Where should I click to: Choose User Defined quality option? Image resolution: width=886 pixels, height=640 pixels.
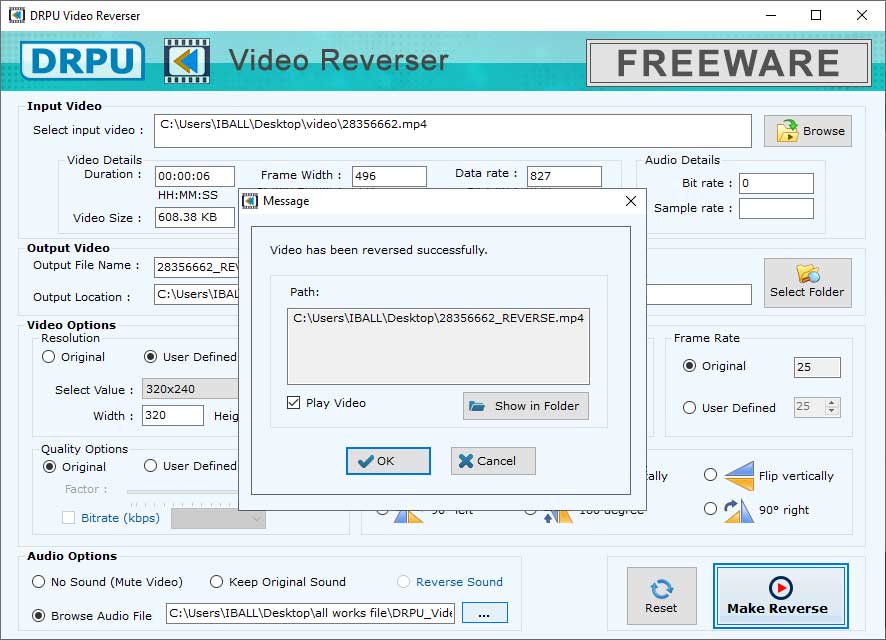[150, 466]
